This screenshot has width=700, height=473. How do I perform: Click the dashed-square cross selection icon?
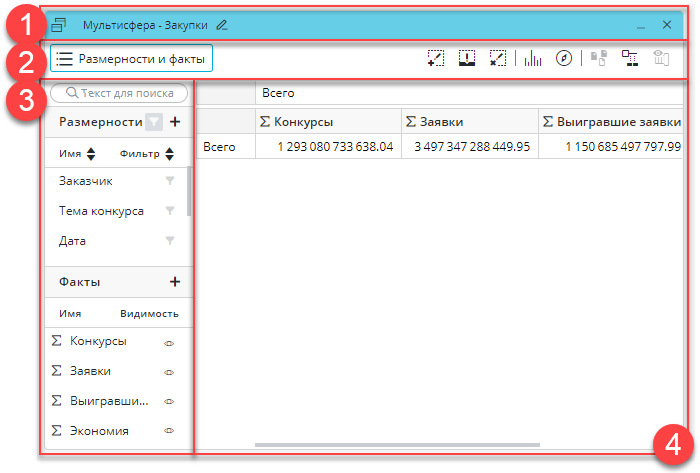498,59
